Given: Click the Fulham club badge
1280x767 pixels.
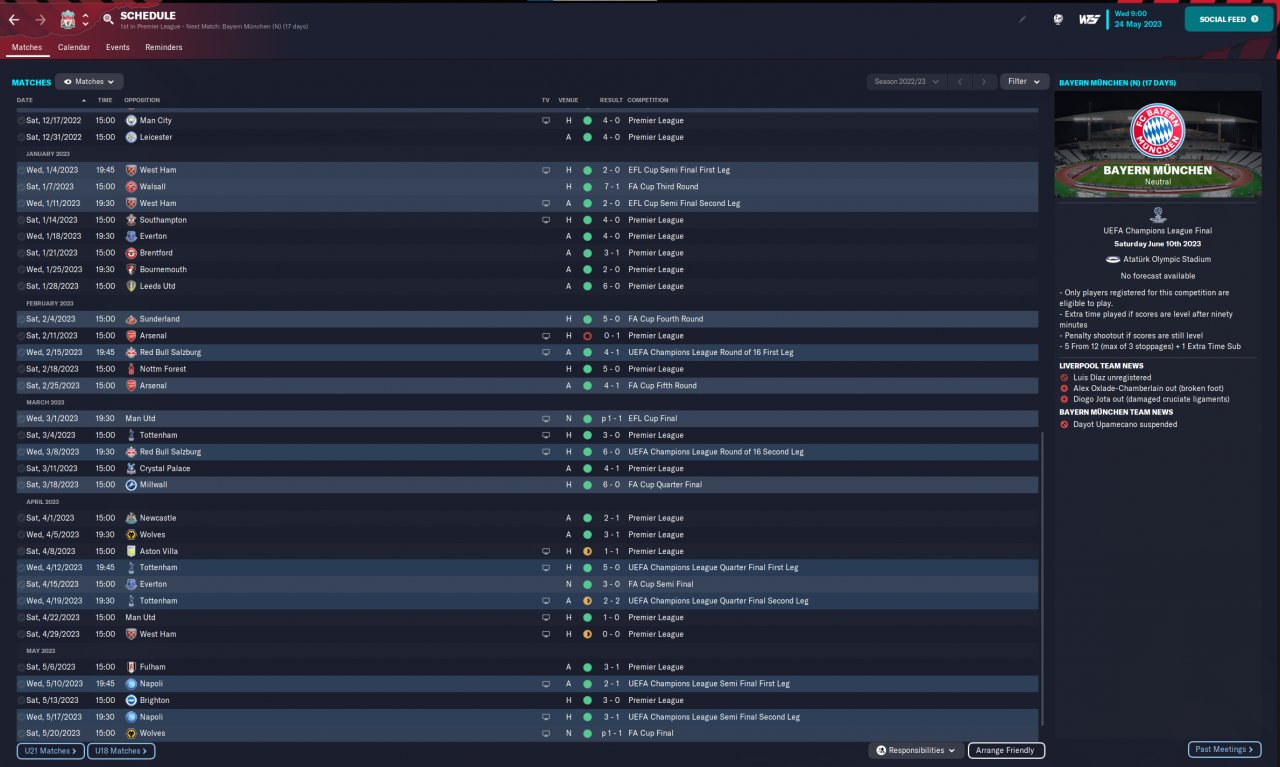Looking at the screenshot, I should pos(131,667).
